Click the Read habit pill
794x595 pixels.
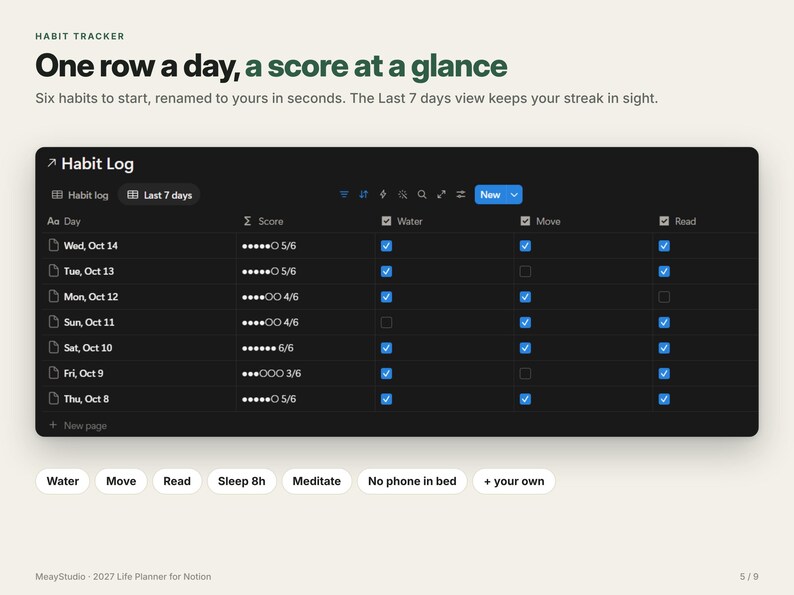pyautogui.click(x=177, y=481)
